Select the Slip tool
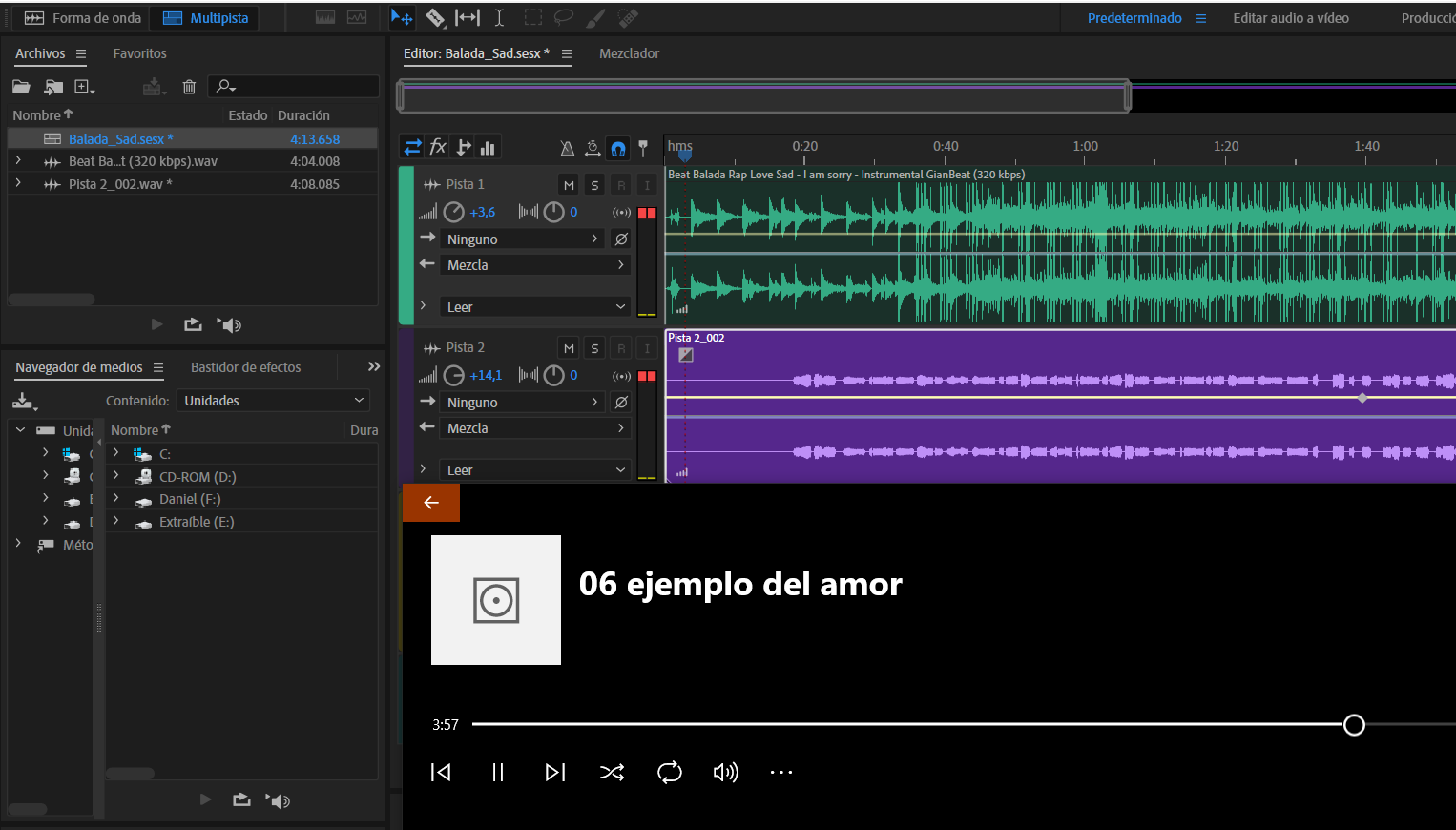Image resolution: width=1456 pixels, height=830 pixels. pyautogui.click(x=468, y=17)
